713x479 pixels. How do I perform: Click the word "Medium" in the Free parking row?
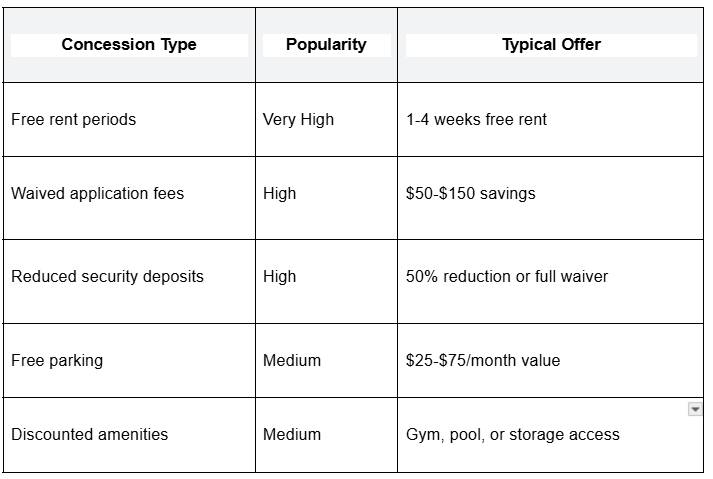coord(292,360)
